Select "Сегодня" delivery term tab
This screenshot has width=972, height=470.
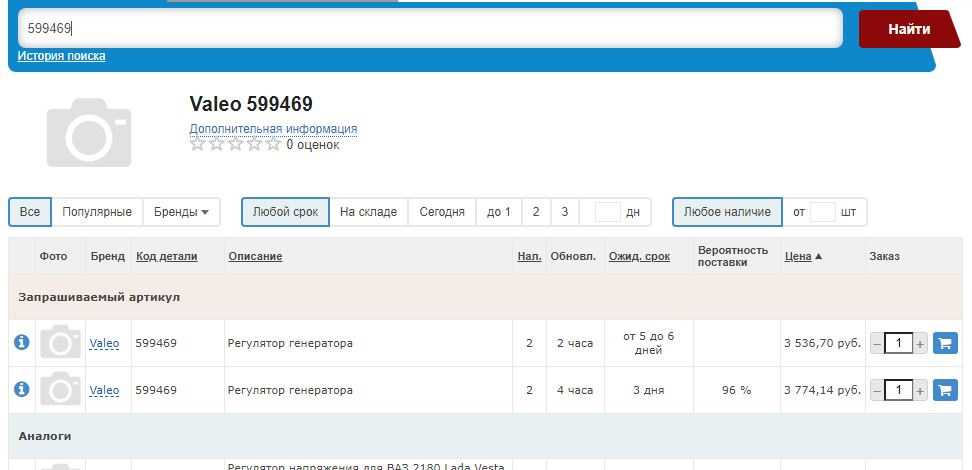point(442,212)
